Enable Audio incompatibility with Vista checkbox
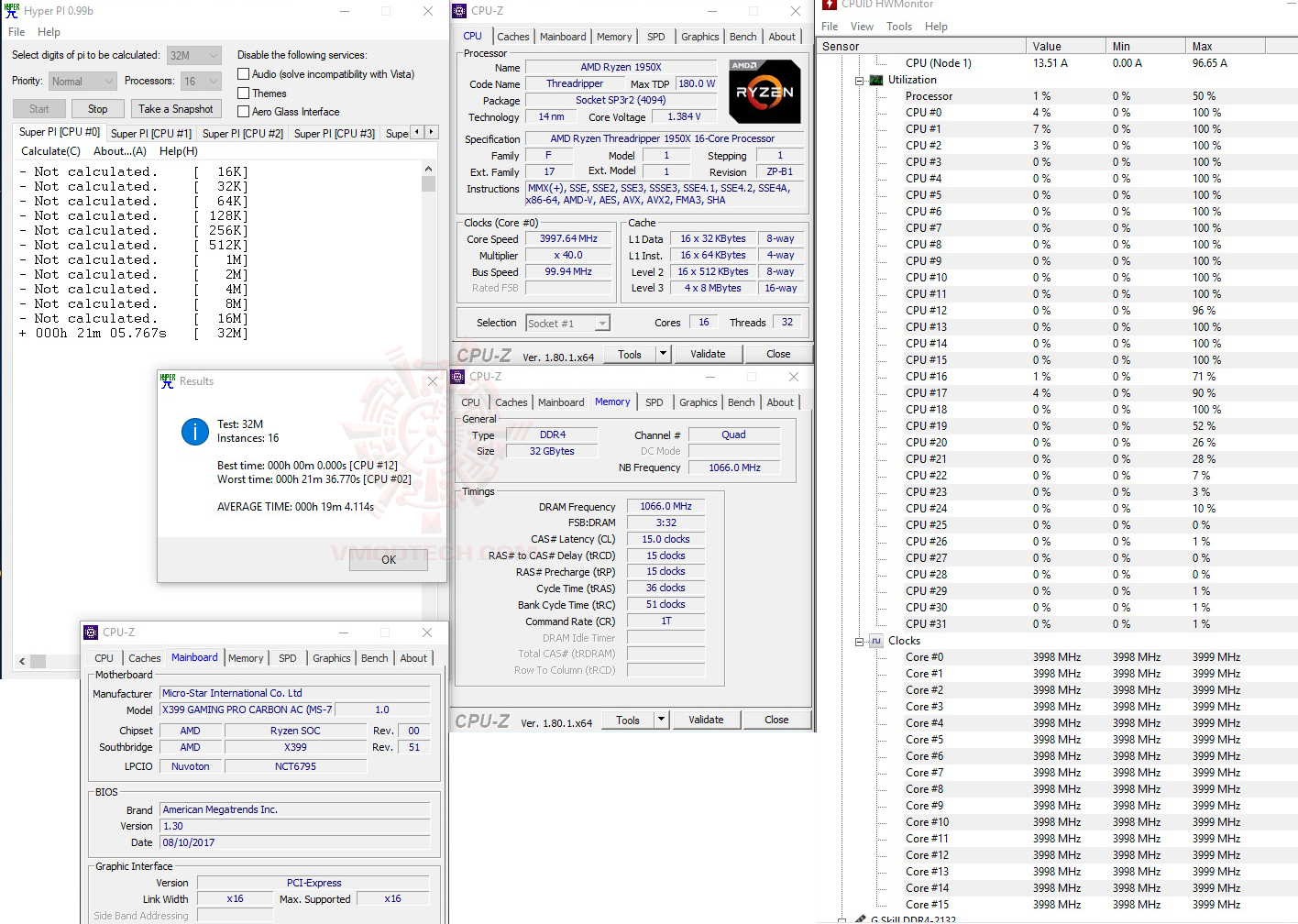 (x=243, y=74)
